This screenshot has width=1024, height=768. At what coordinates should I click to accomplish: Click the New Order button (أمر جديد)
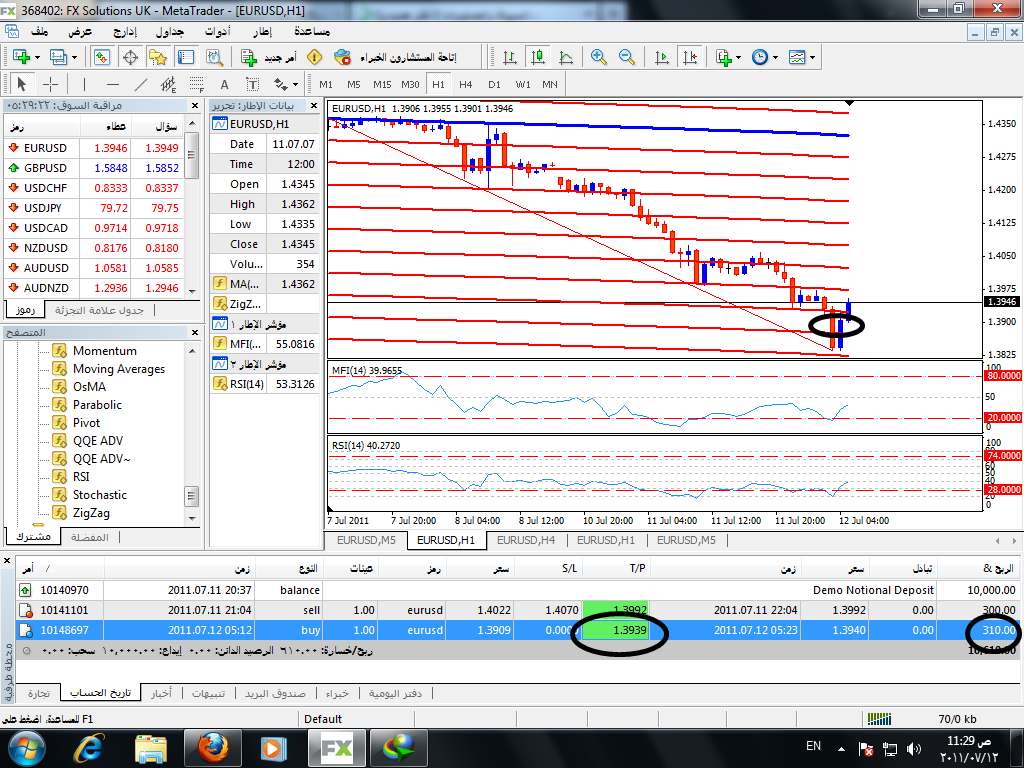coord(268,57)
